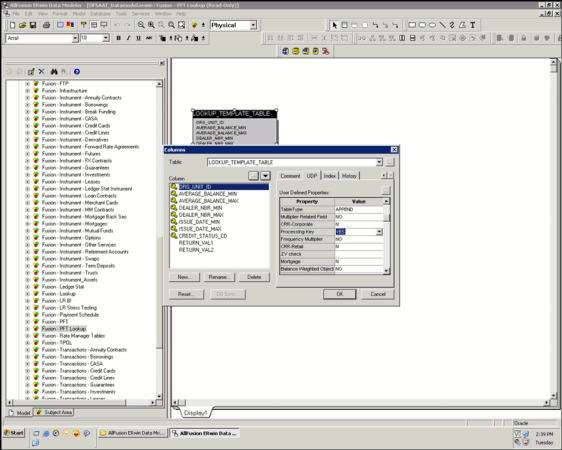Click UDP grid vertical scrollbar down arrow
Screen dimensions: 562x450
tap(386, 271)
